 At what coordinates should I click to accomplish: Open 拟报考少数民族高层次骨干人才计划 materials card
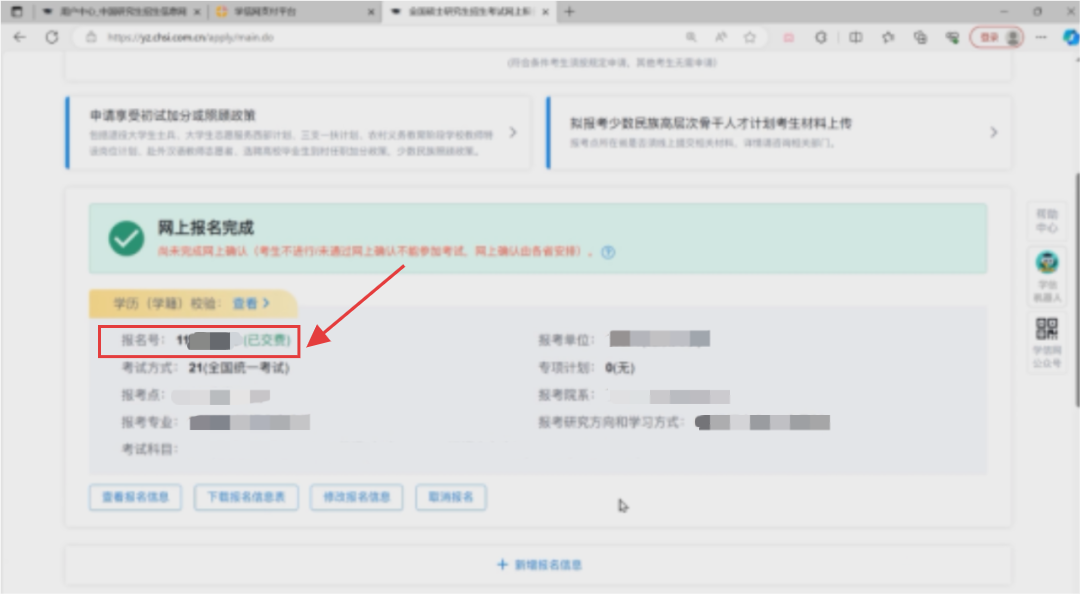click(x=778, y=132)
